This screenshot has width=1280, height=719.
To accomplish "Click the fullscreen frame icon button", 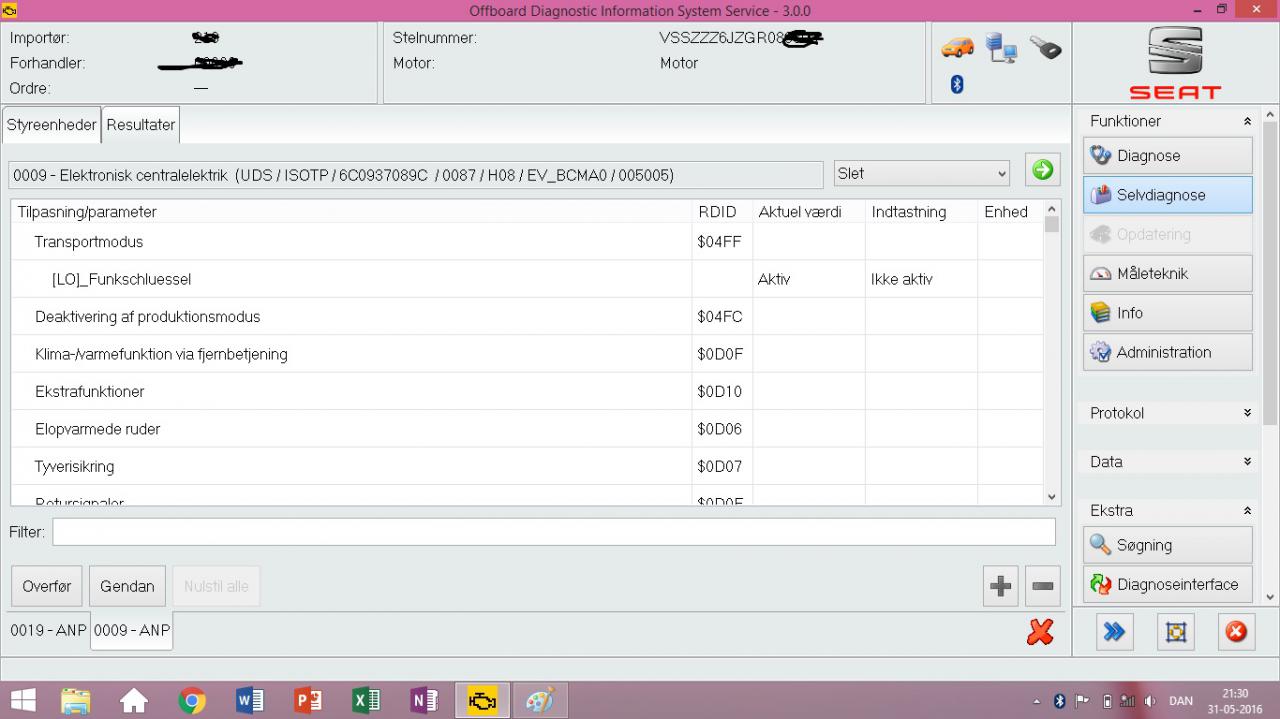I will [1176, 632].
